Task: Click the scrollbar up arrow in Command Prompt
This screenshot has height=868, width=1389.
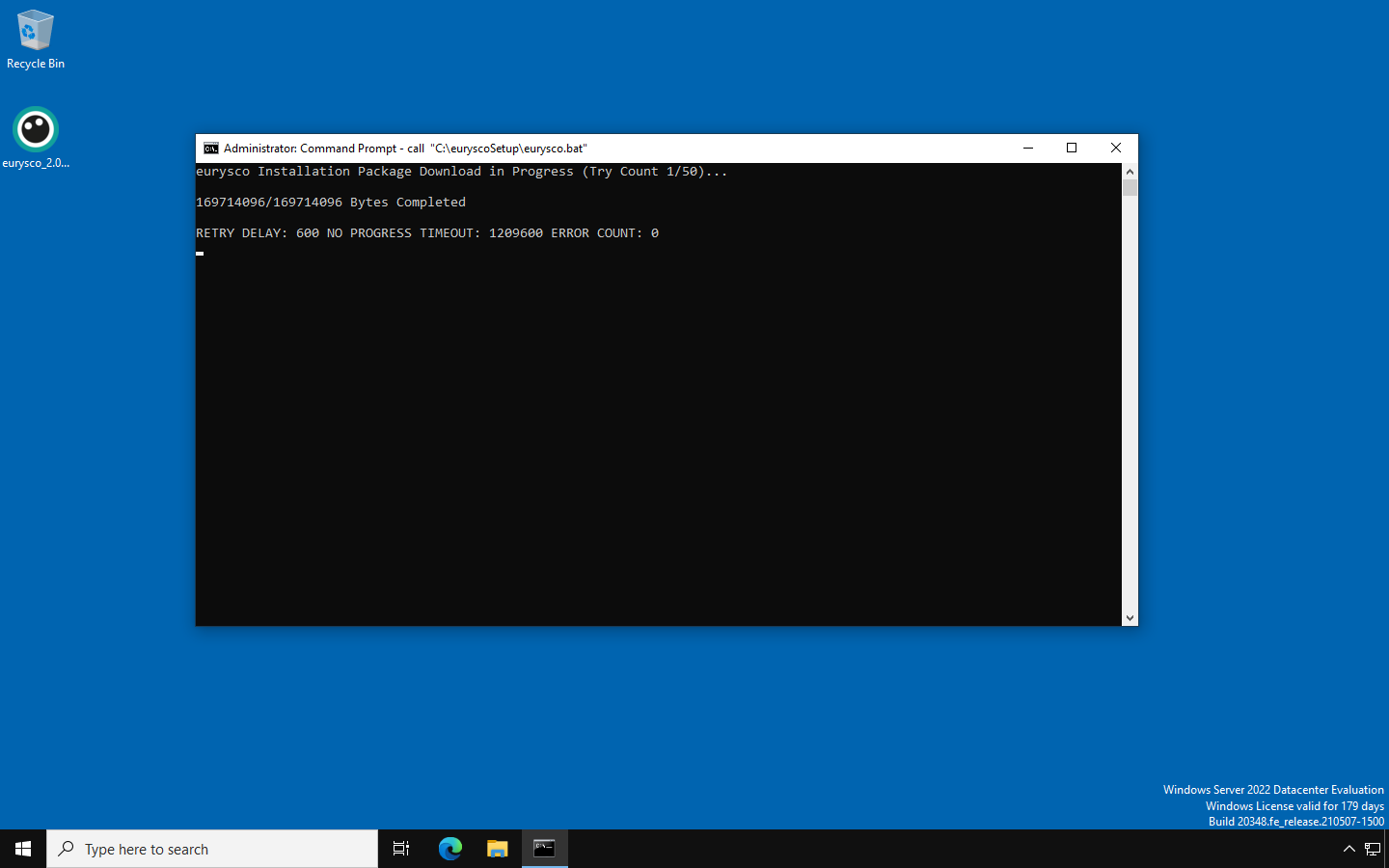Action: click(1130, 171)
